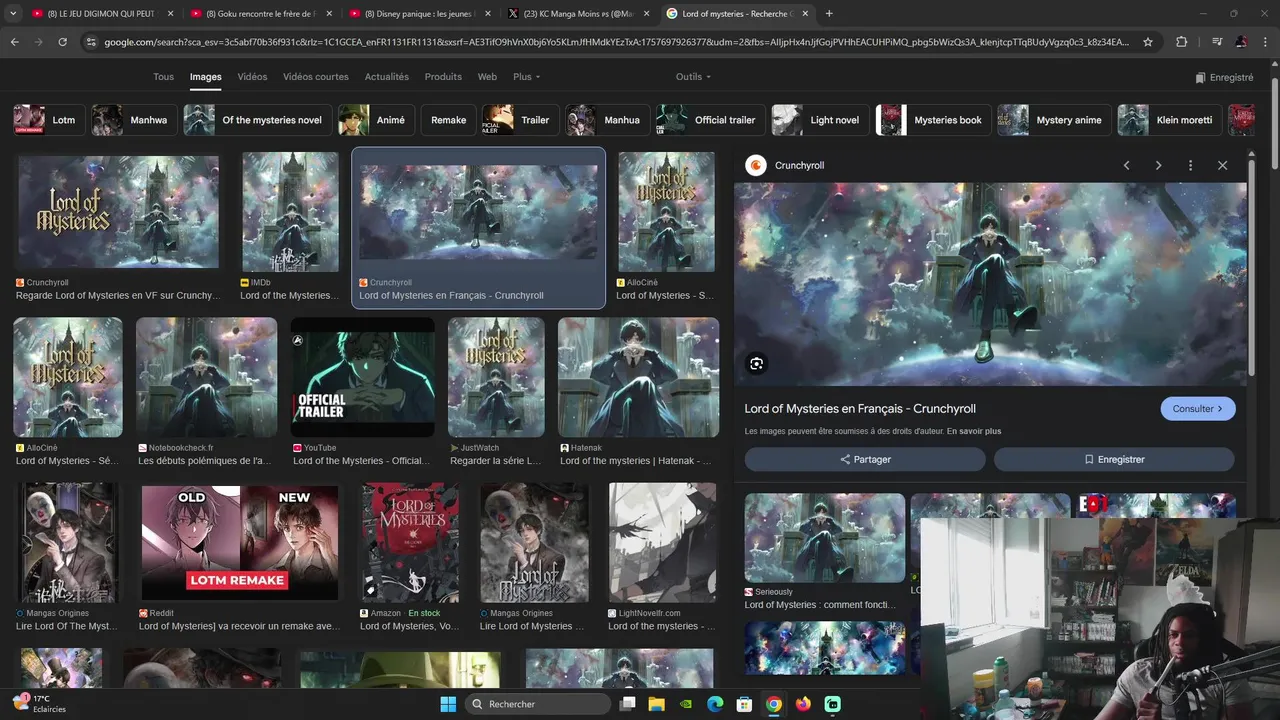Launch NVIDIA app from taskbar
Viewport: 1280px width, 720px height.
pos(686,704)
